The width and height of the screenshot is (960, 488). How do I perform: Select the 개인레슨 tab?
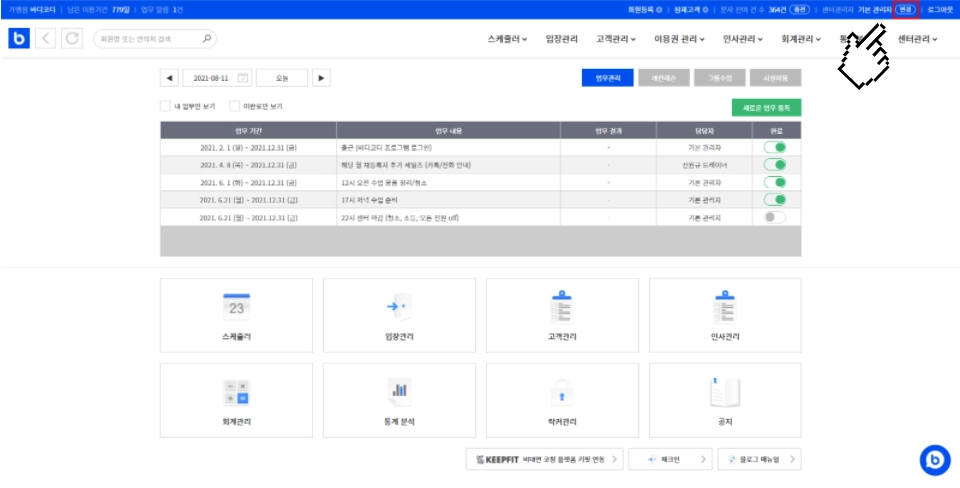(664, 78)
